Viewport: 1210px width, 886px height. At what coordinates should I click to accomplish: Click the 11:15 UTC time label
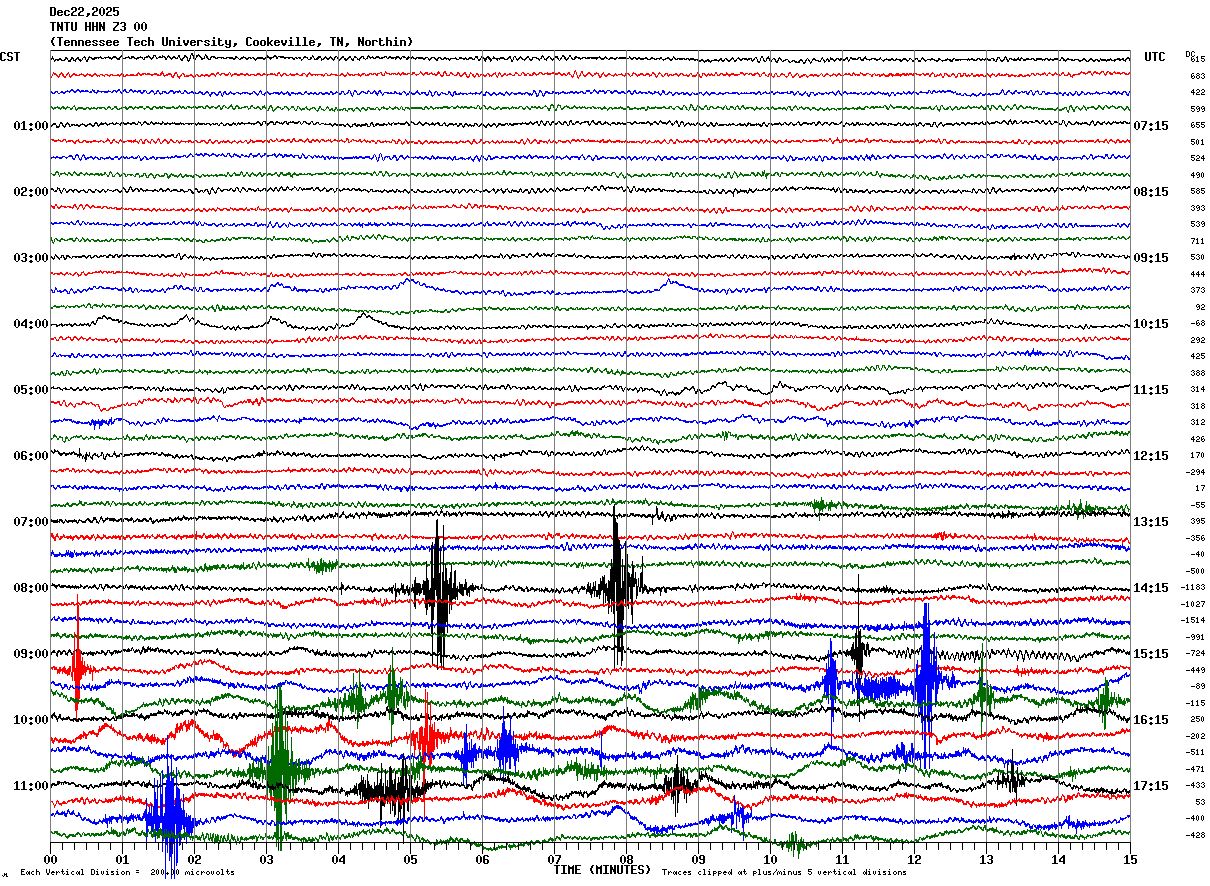coord(1151,390)
